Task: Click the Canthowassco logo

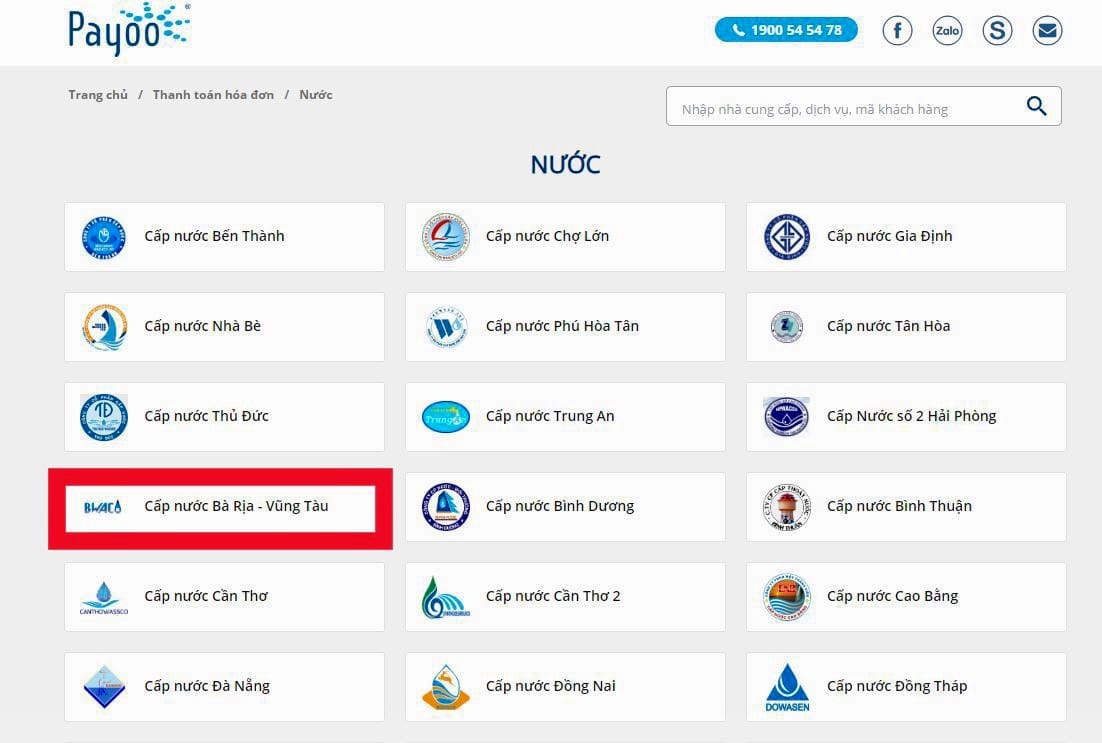Action: (104, 597)
